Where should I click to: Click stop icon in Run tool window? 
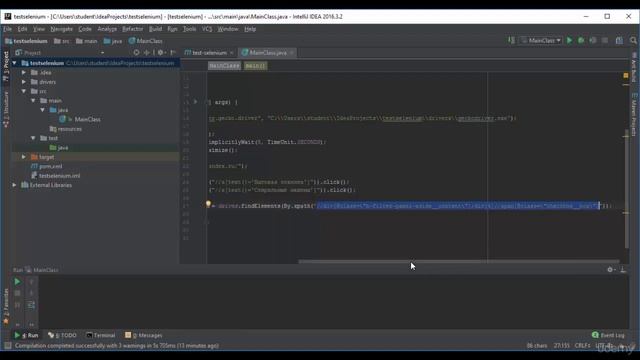17,293
